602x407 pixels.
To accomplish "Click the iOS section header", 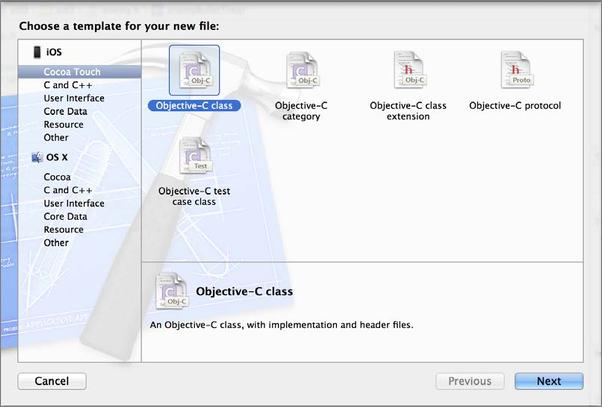I will pyautogui.click(x=54, y=52).
